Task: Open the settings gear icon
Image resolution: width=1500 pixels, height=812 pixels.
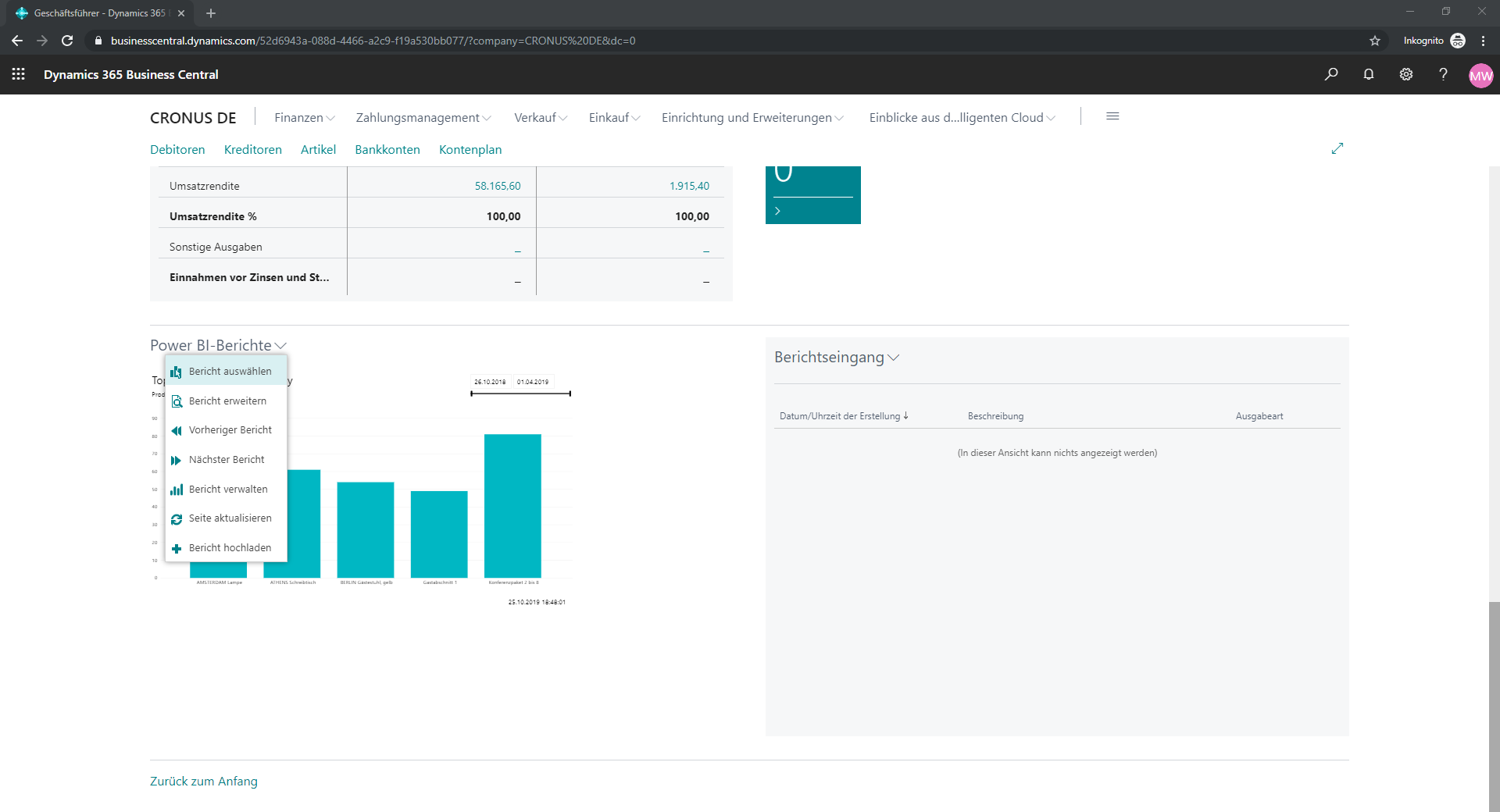Action: (1406, 74)
